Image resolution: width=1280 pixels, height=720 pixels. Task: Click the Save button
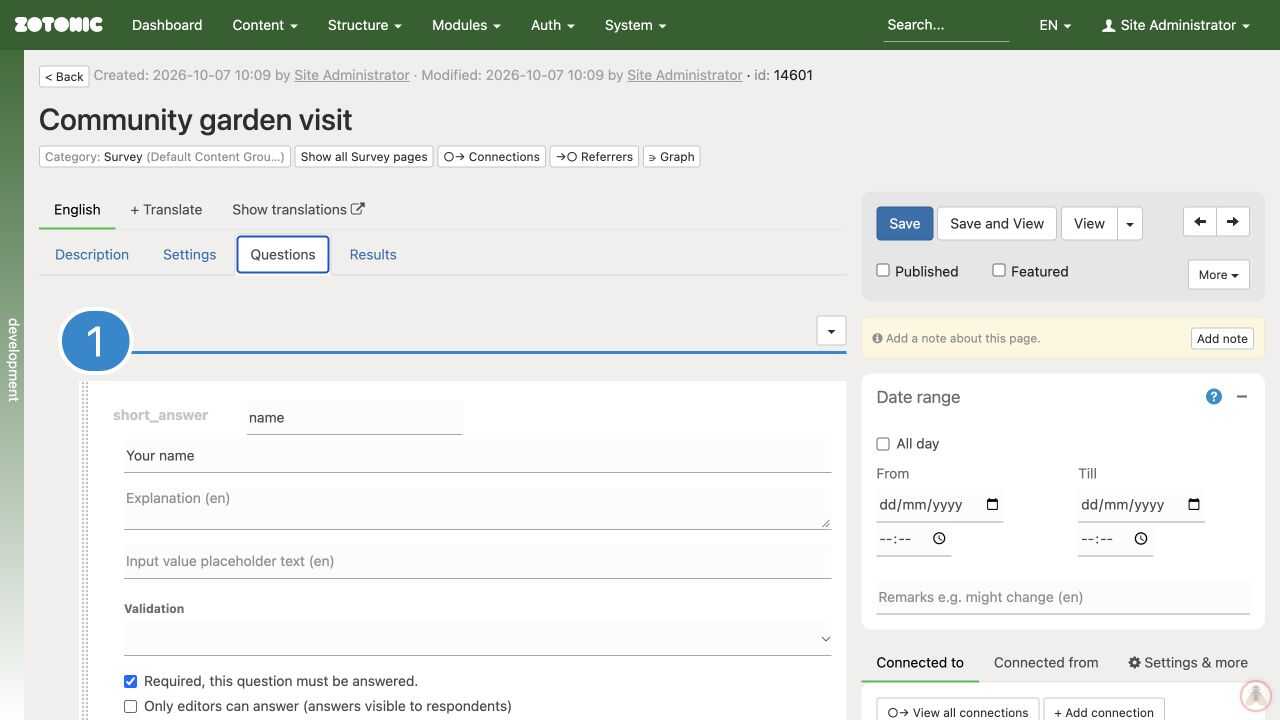pyautogui.click(x=905, y=223)
